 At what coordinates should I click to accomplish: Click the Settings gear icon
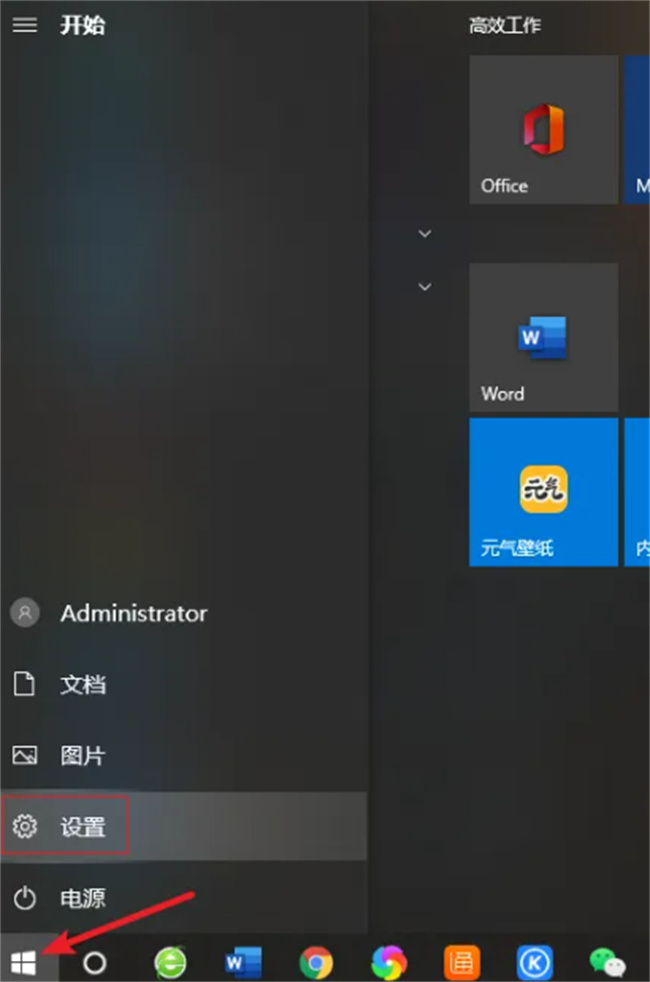[x=25, y=827]
